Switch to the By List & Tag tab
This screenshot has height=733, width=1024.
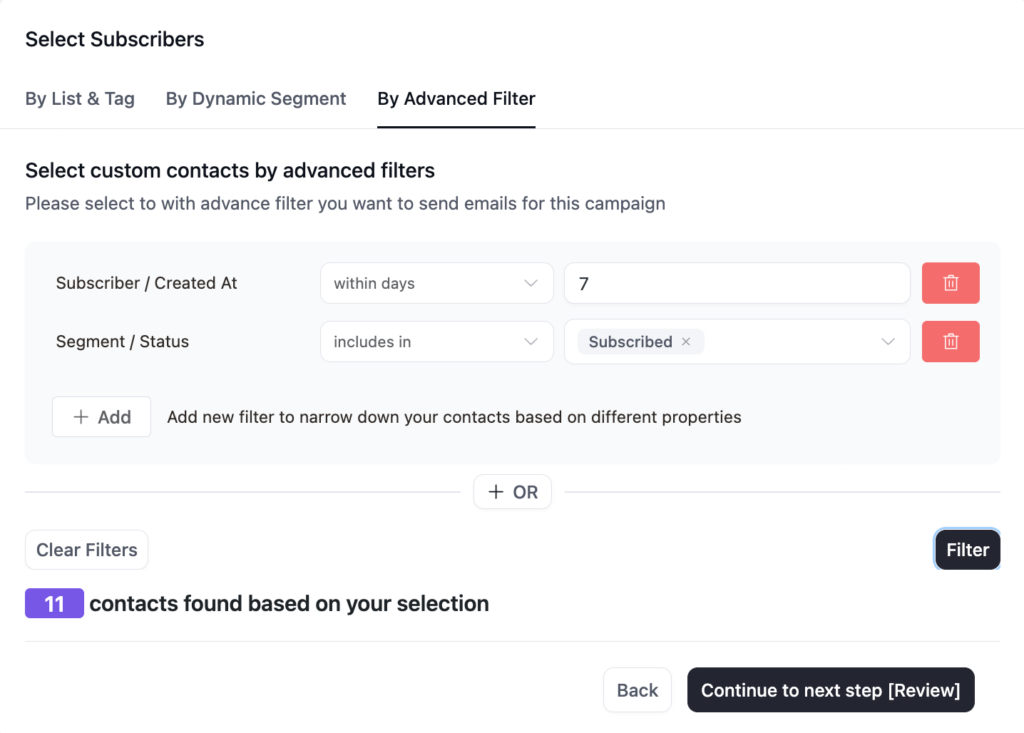coord(80,99)
